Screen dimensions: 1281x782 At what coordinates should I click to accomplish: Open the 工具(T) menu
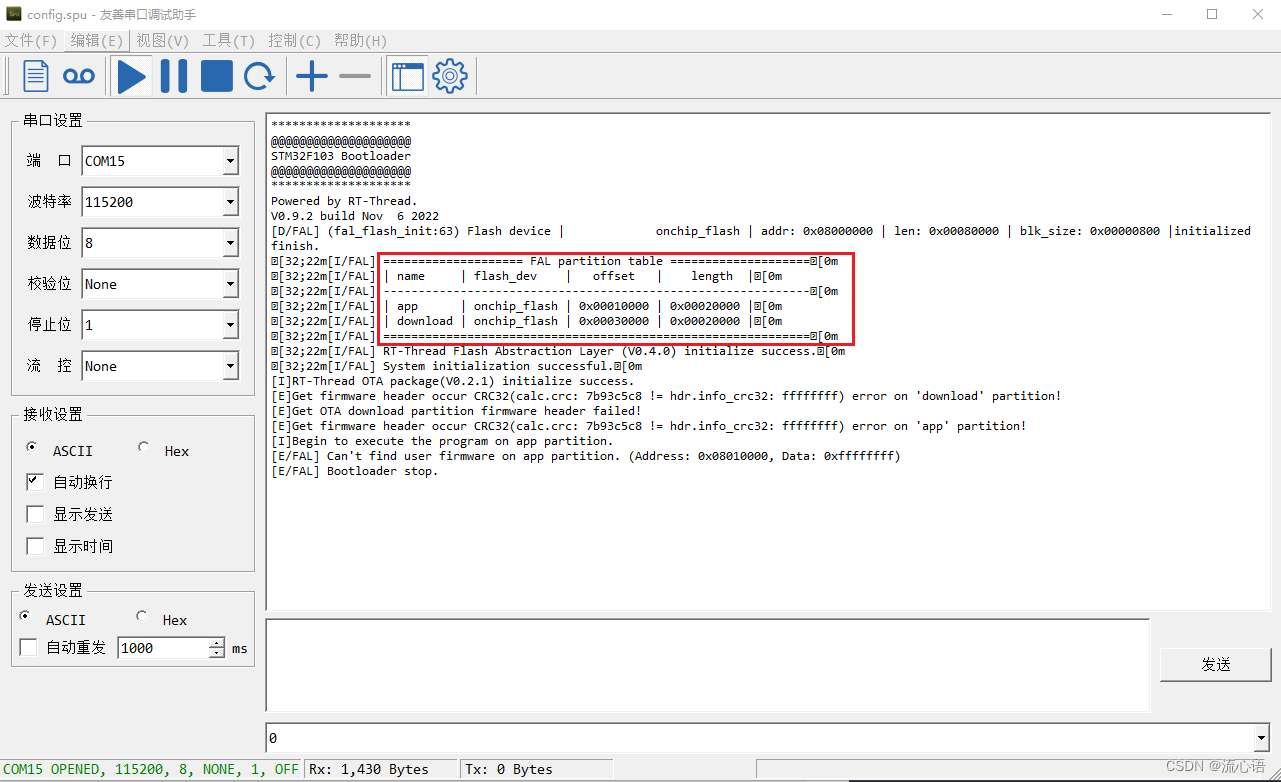pyautogui.click(x=228, y=41)
